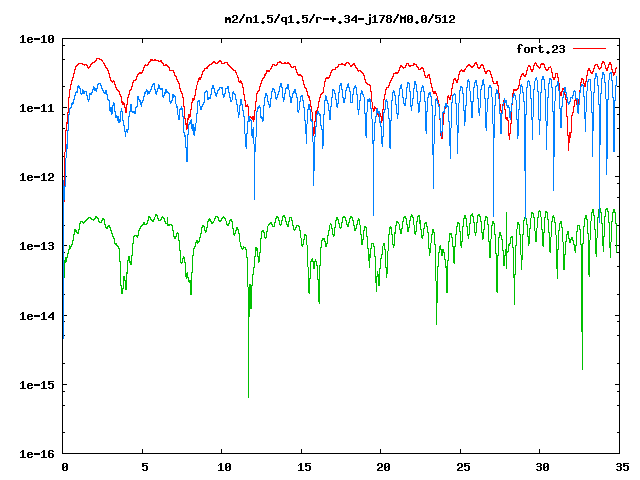Click the 1e-13 y-axis label
640x480 pixels.
click(x=37, y=246)
